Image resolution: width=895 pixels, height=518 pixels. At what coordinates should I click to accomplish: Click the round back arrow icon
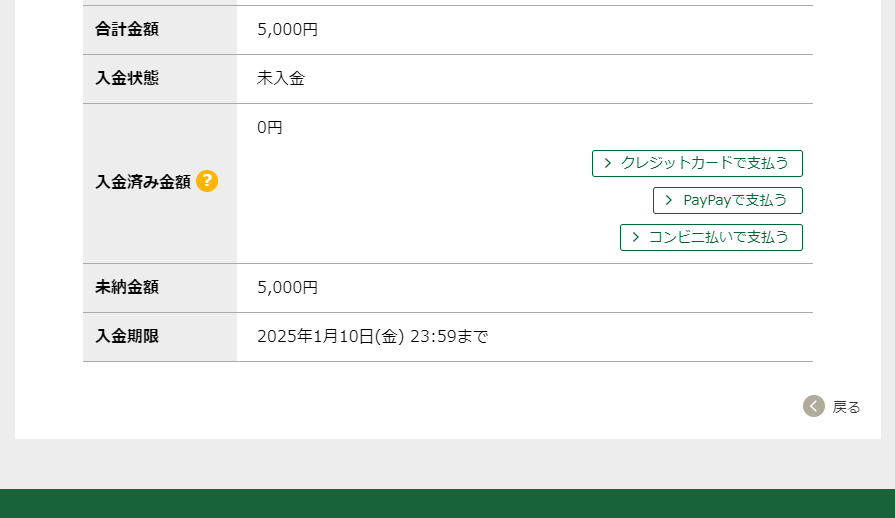pos(814,406)
